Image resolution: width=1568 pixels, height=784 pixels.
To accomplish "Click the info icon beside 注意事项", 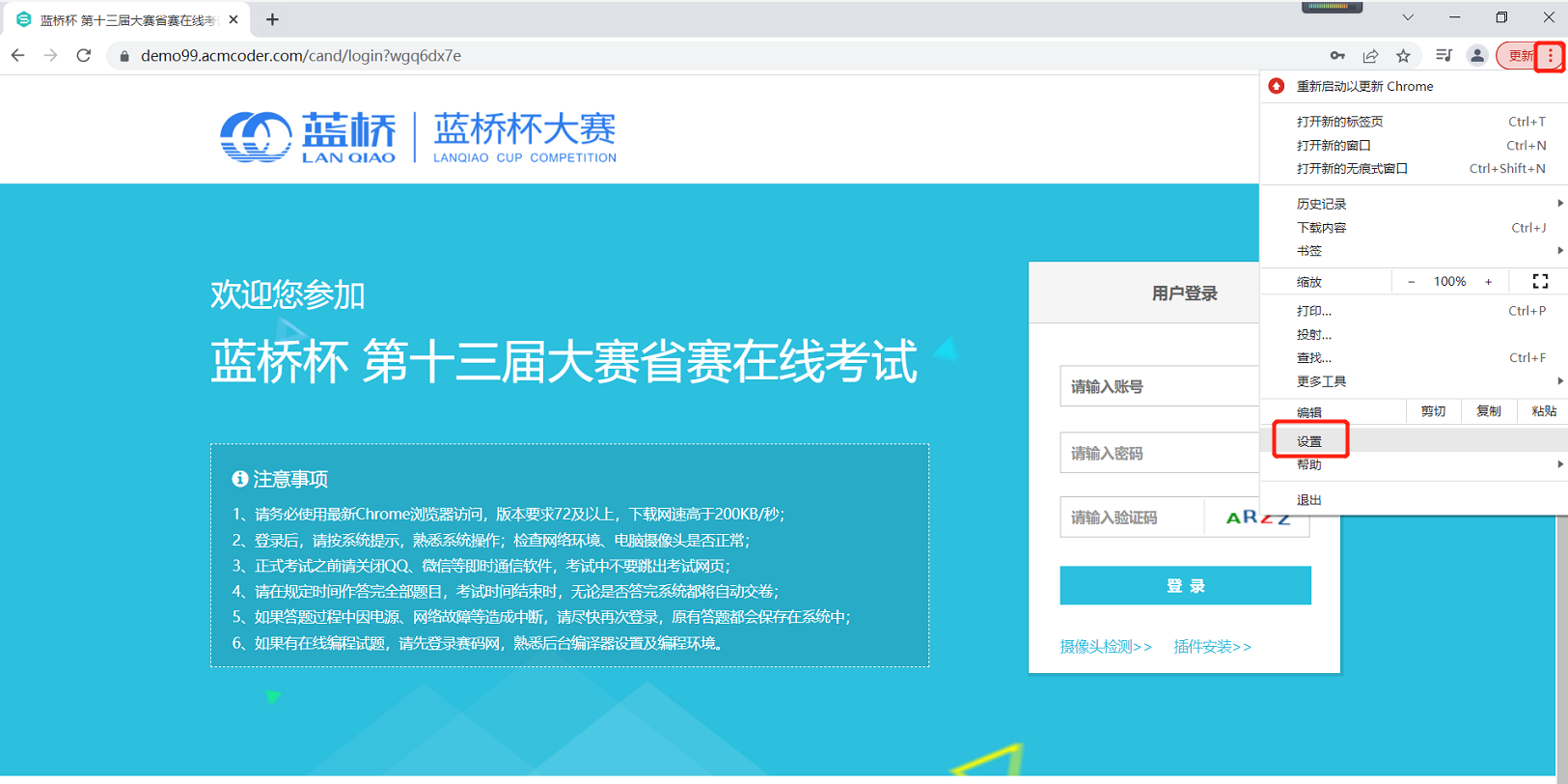I will [x=239, y=479].
